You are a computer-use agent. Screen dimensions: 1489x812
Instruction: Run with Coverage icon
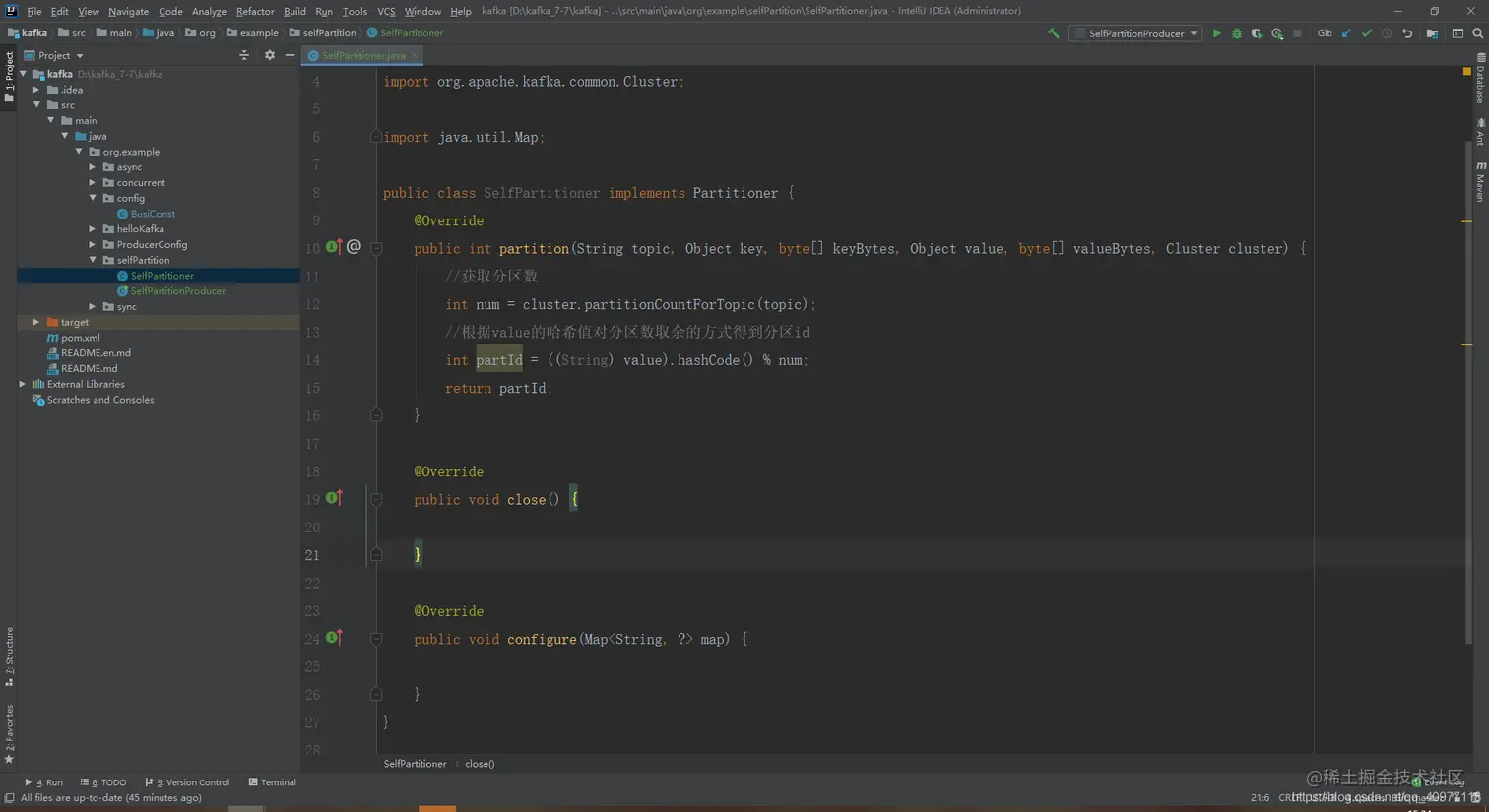click(1257, 33)
